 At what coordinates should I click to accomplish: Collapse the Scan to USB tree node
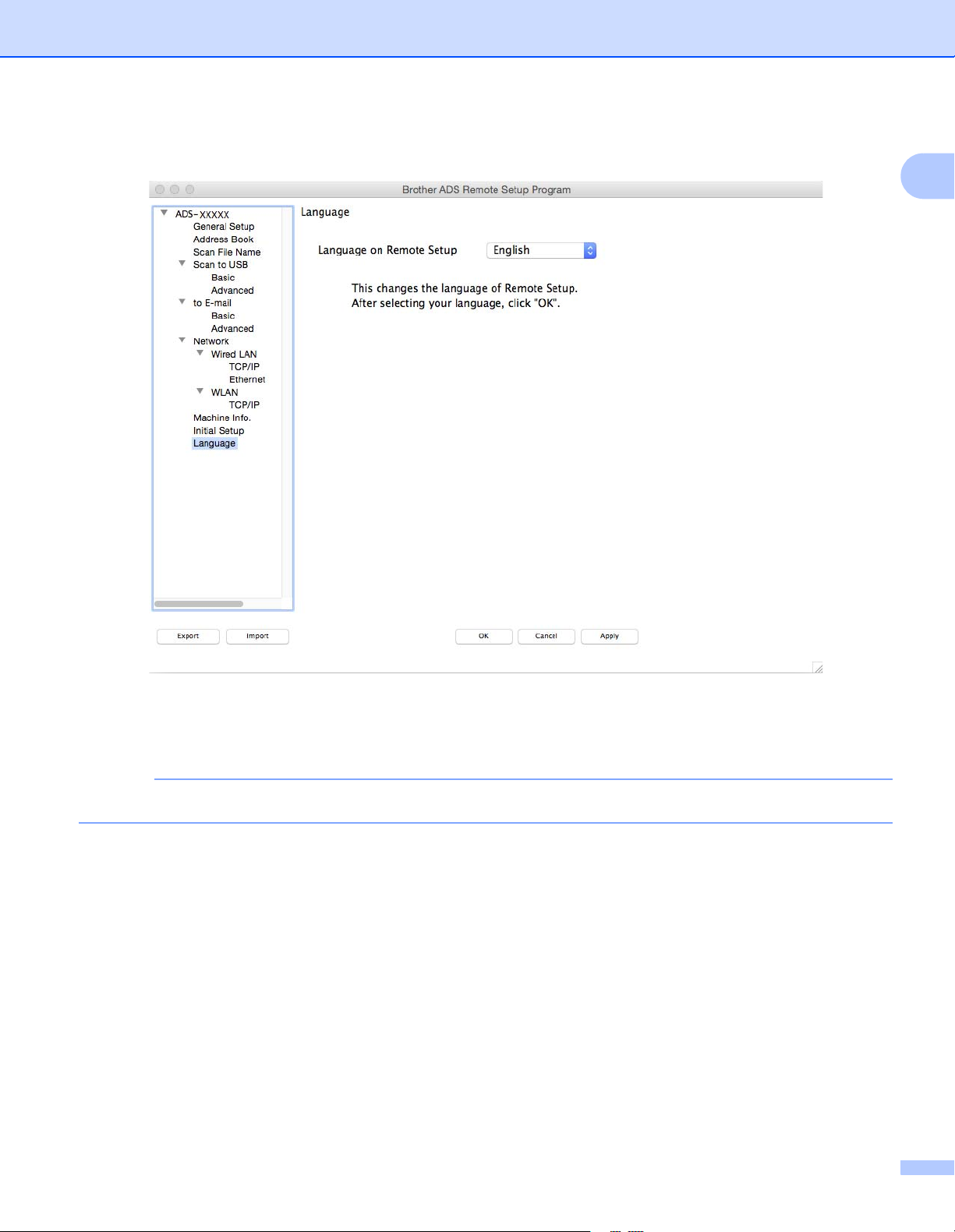[182, 263]
